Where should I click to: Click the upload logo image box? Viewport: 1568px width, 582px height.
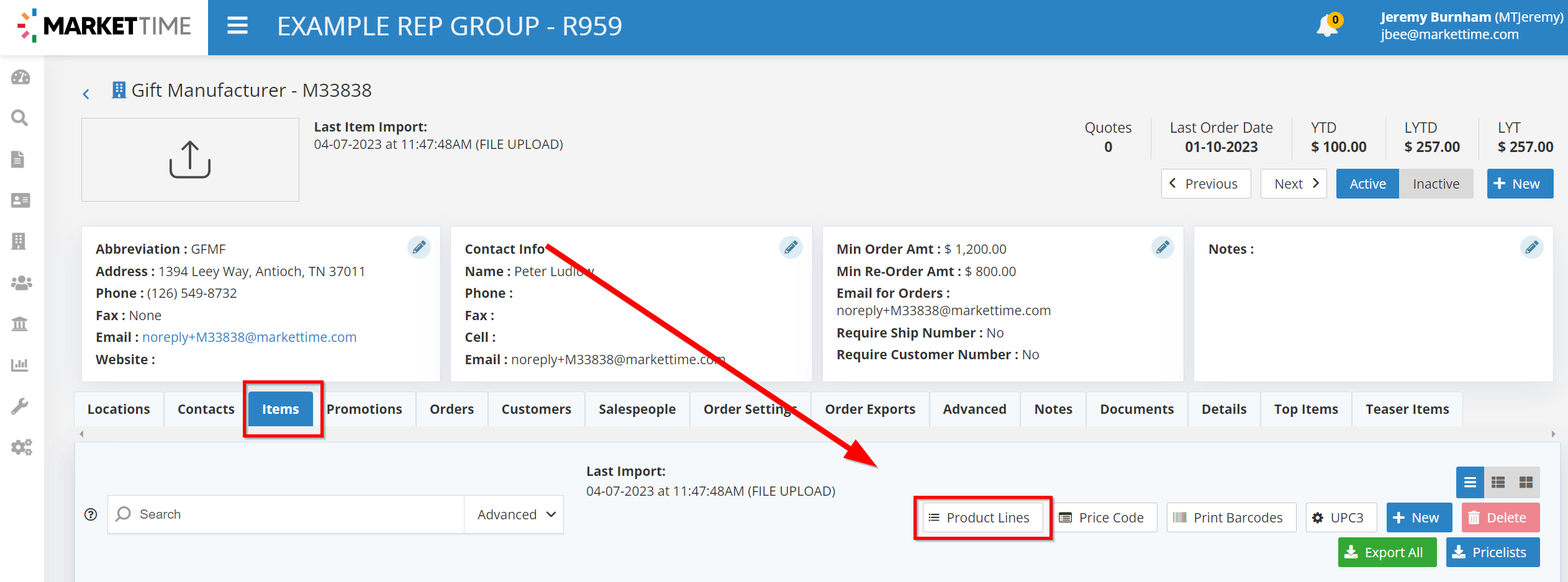190,159
